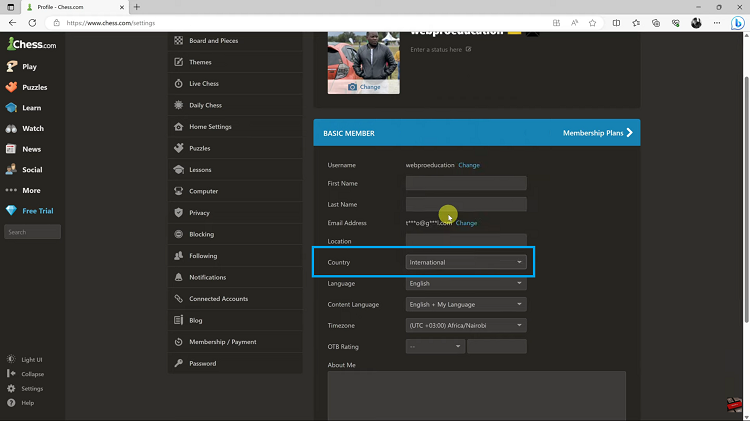Open a new browser tab
This screenshot has height=421, width=750.
pyautogui.click(x=137, y=7)
